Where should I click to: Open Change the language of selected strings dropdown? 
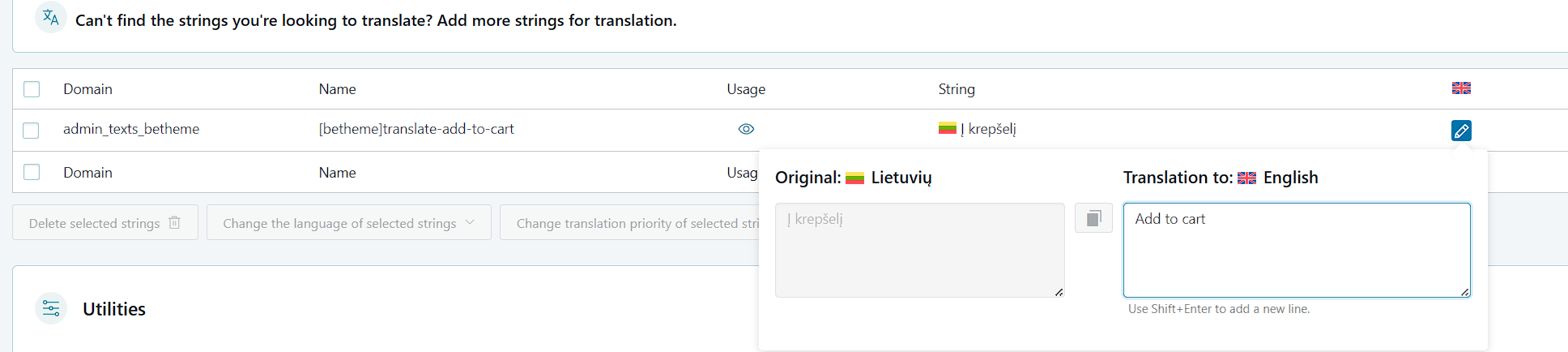348,223
